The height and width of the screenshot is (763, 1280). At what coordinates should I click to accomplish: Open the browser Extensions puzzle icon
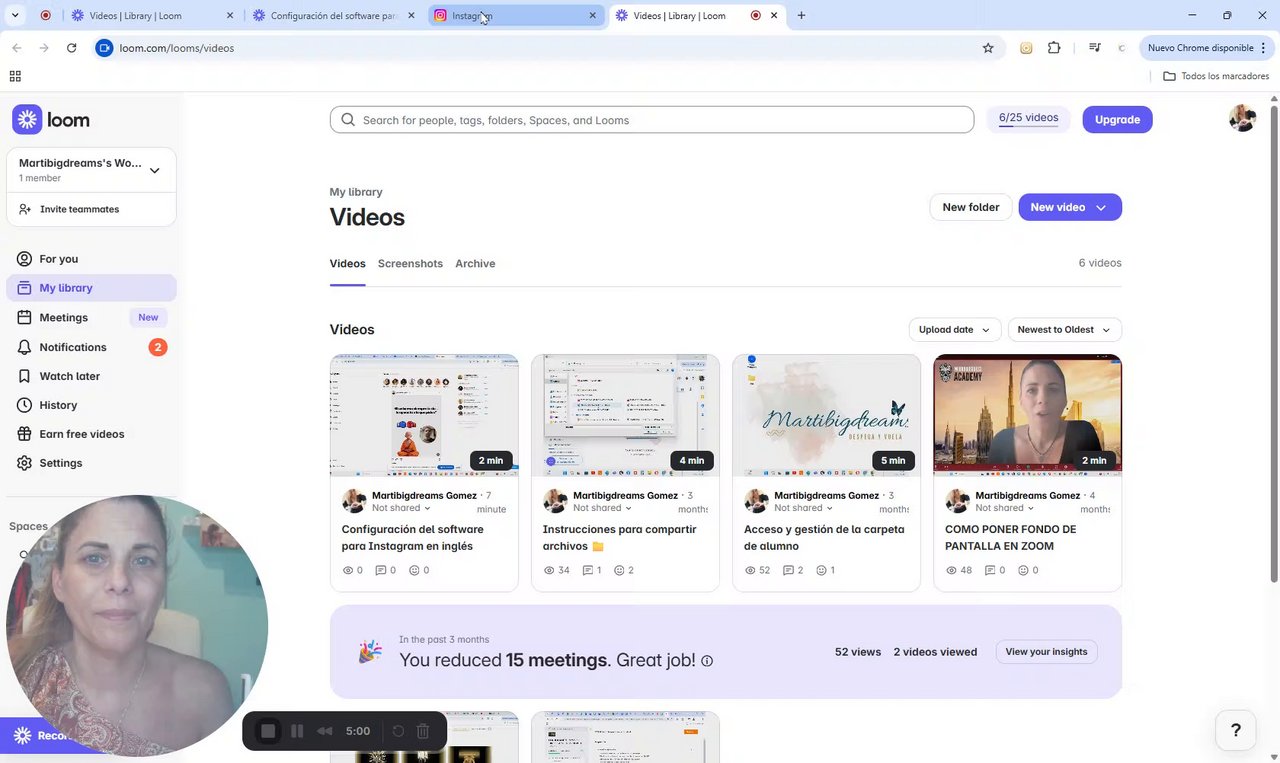tap(1054, 48)
